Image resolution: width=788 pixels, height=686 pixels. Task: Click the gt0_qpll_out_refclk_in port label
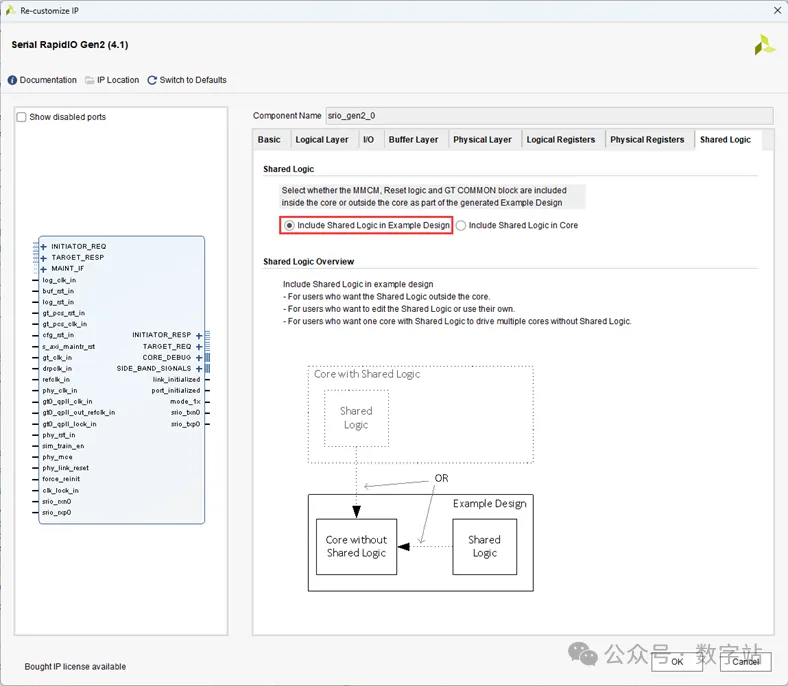[79, 413]
